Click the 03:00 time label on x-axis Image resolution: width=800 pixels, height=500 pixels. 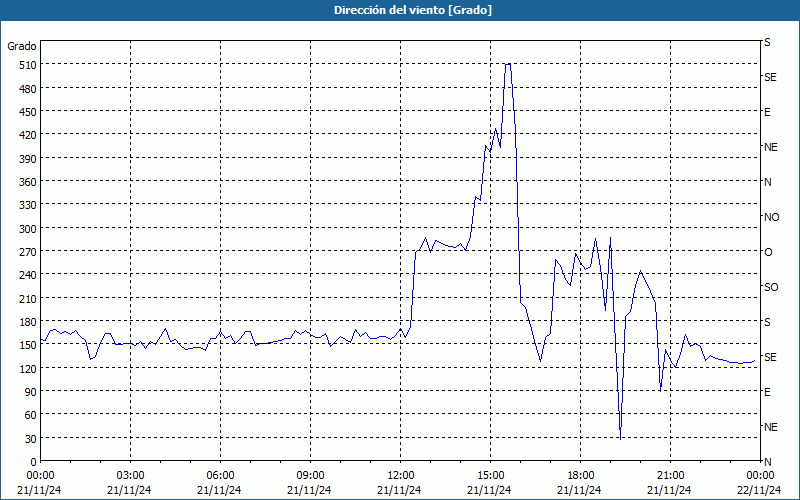(x=130, y=476)
